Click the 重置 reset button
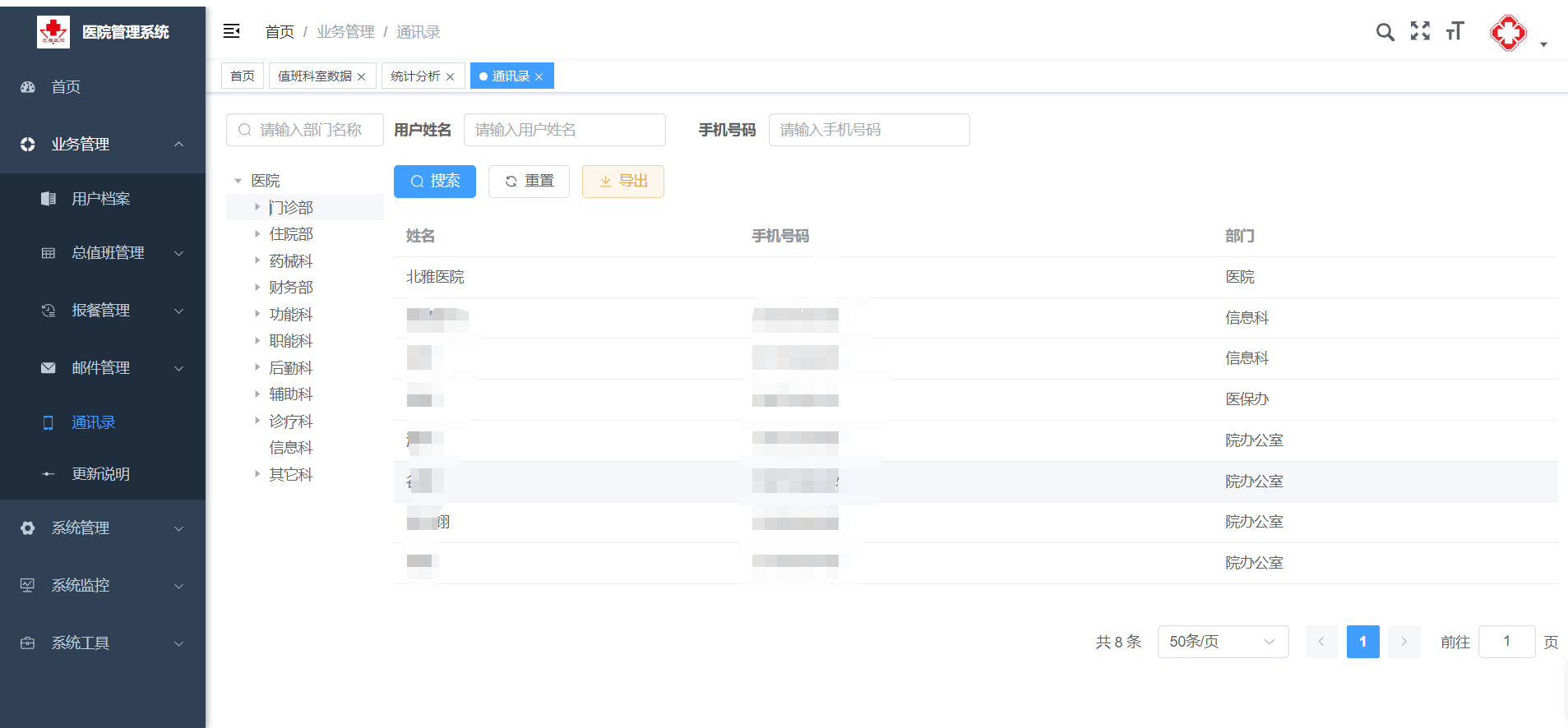The width and height of the screenshot is (1568, 728). click(x=529, y=182)
